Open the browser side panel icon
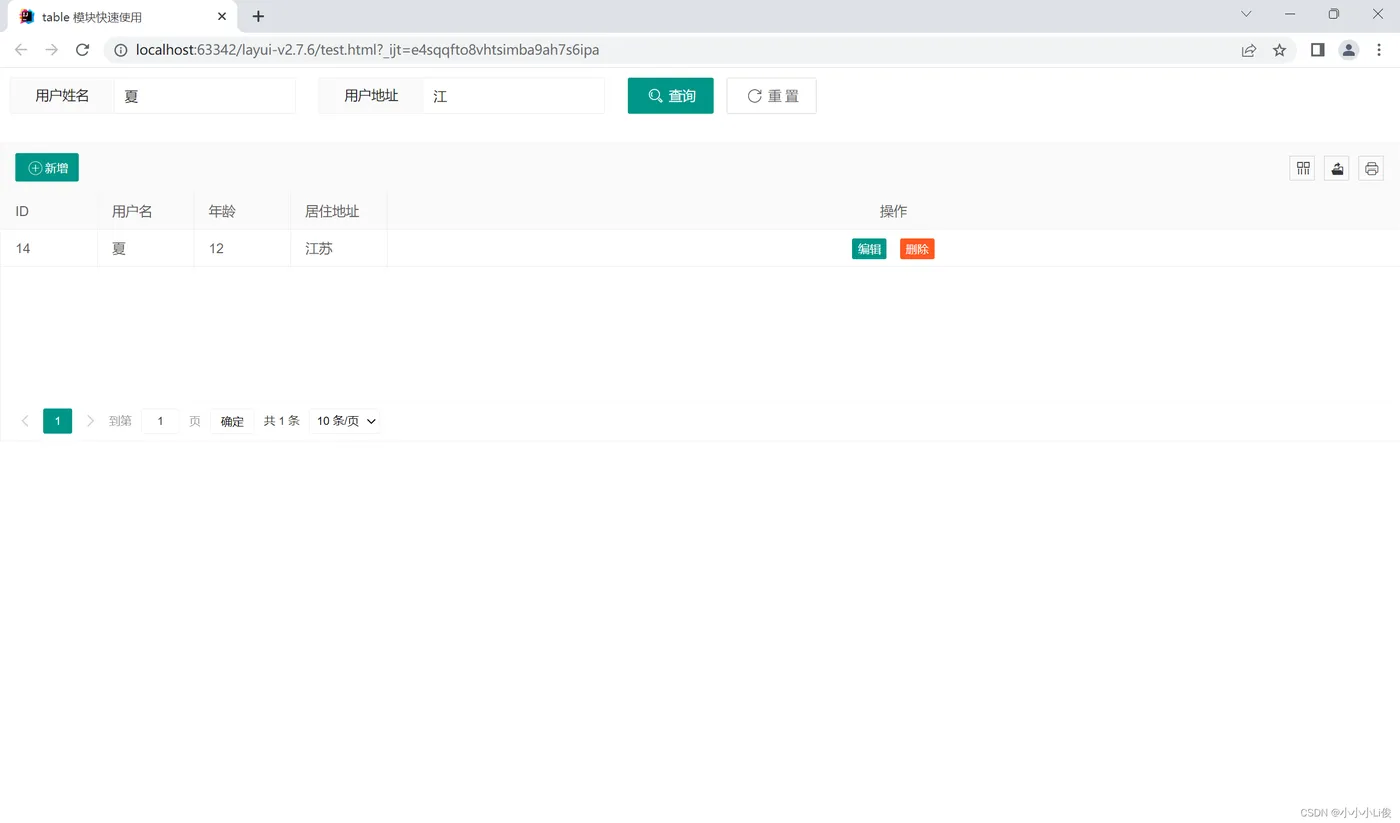Image resolution: width=1400 pixels, height=823 pixels. (x=1318, y=50)
